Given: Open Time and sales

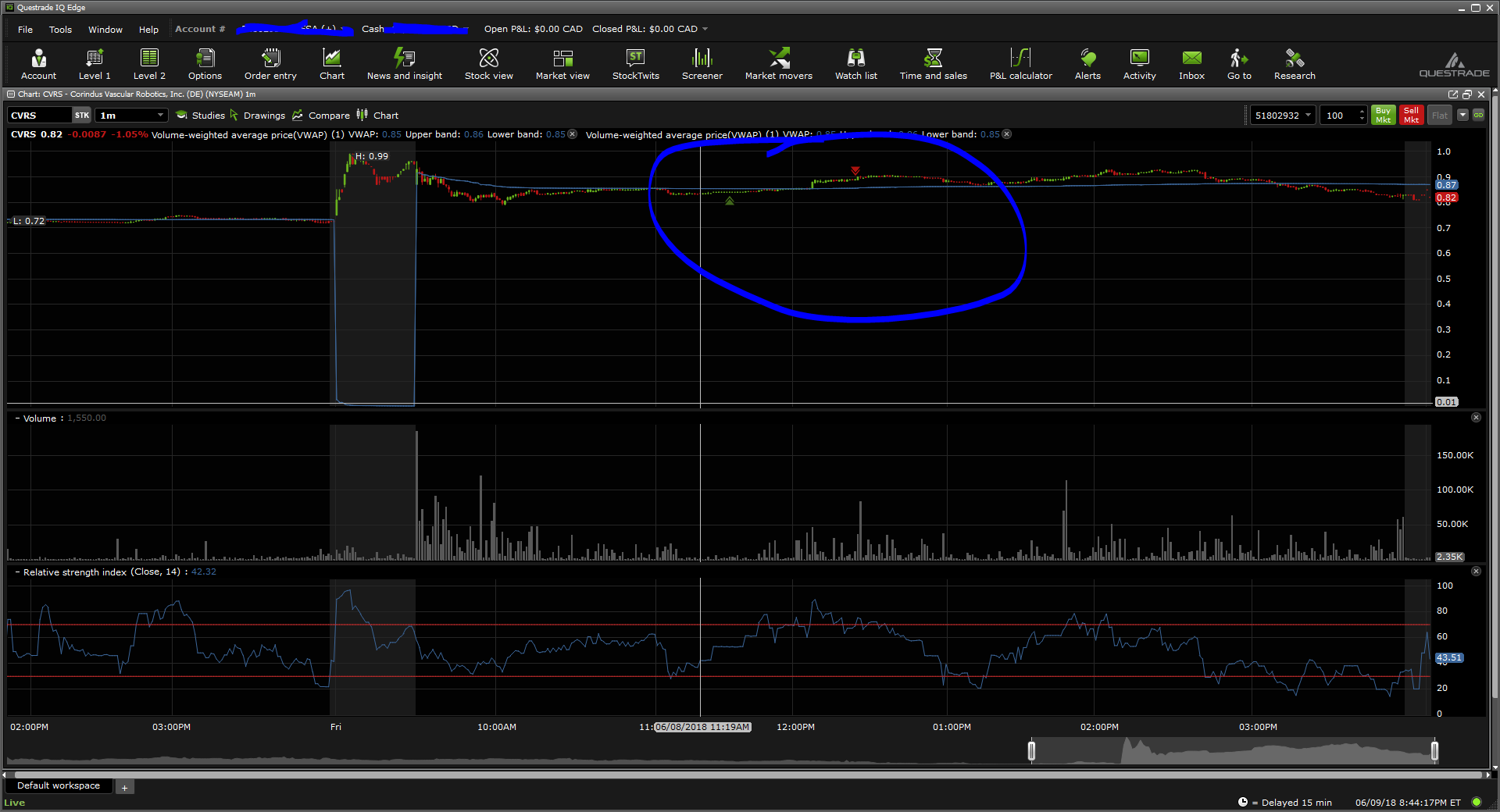Looking at the screenshot, I should (x=934, y=64).
